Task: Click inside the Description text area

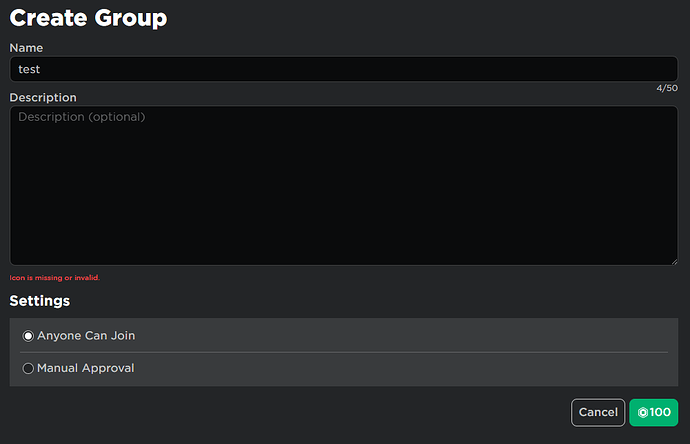Action: [x=344, y=186]
